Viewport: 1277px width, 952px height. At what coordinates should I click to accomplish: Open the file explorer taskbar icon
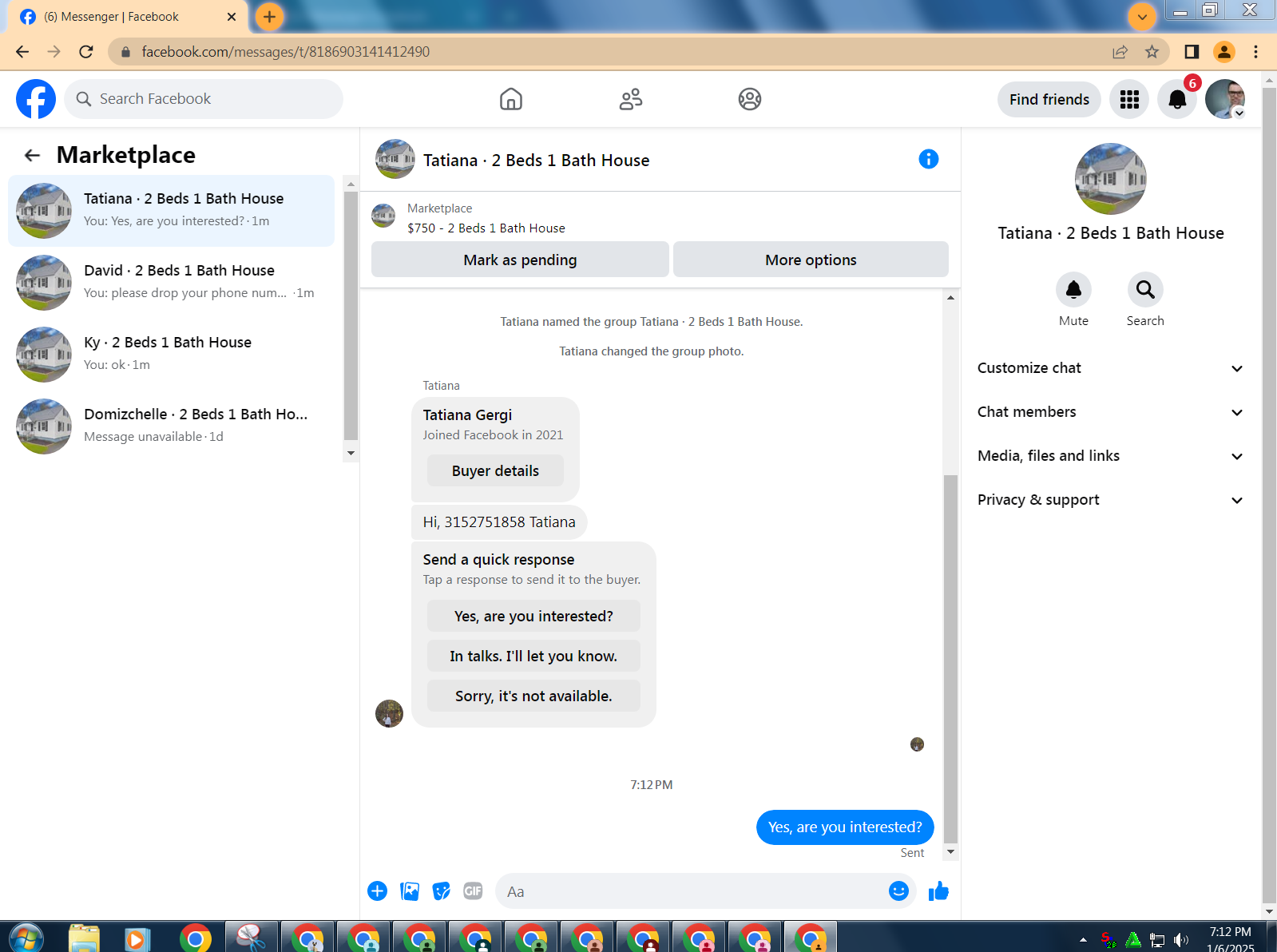84,938
